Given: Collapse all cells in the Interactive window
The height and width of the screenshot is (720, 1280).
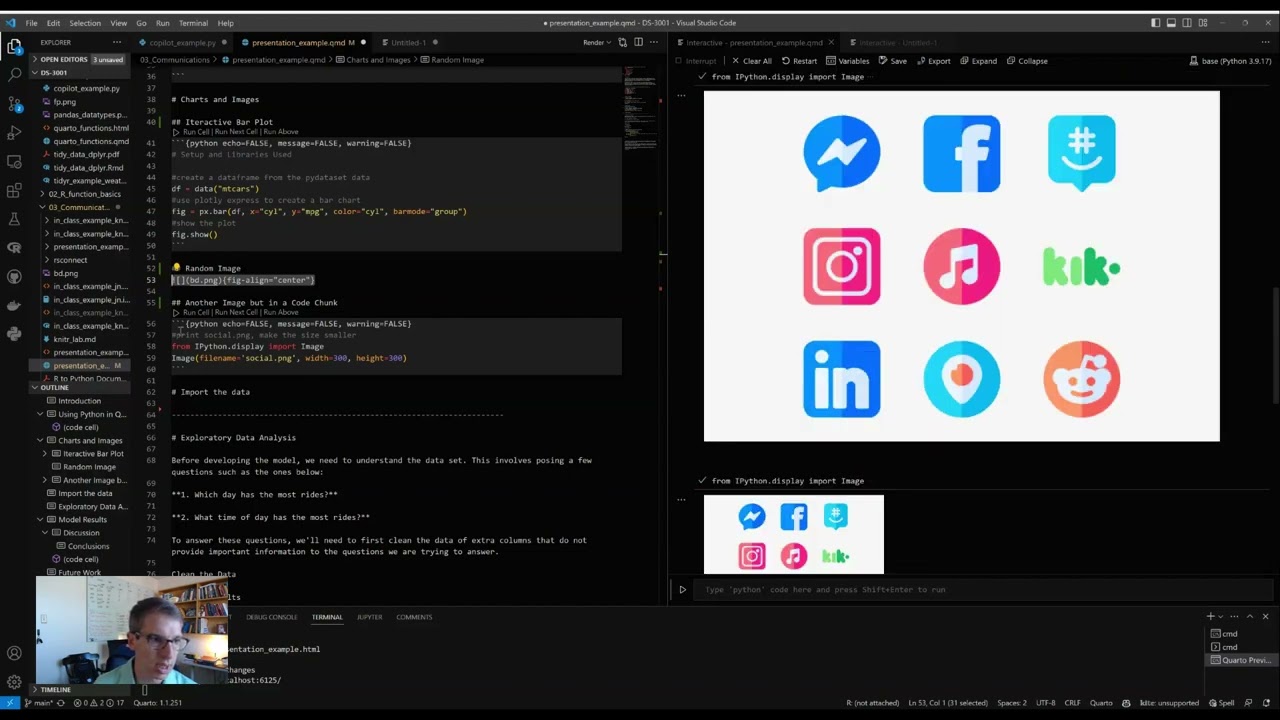Looking at the screenshot, I should 1026,61.
